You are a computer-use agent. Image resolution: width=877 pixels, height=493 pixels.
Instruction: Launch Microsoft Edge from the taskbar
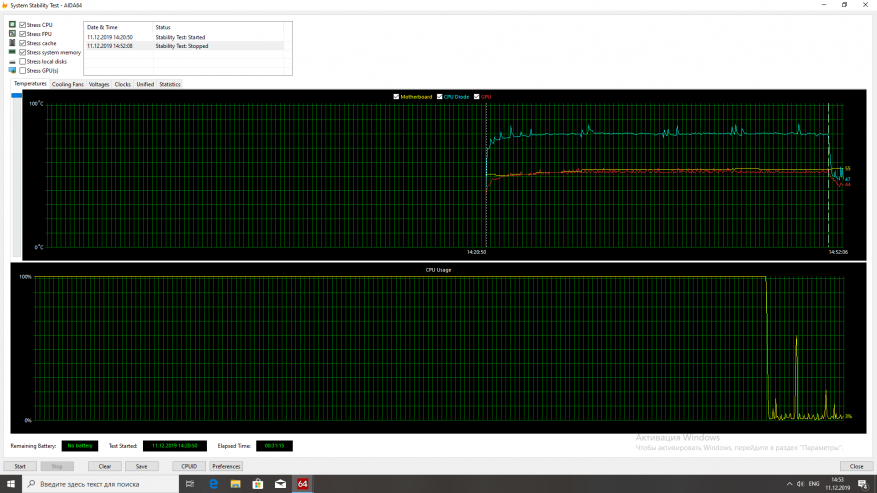pos(213,484)
